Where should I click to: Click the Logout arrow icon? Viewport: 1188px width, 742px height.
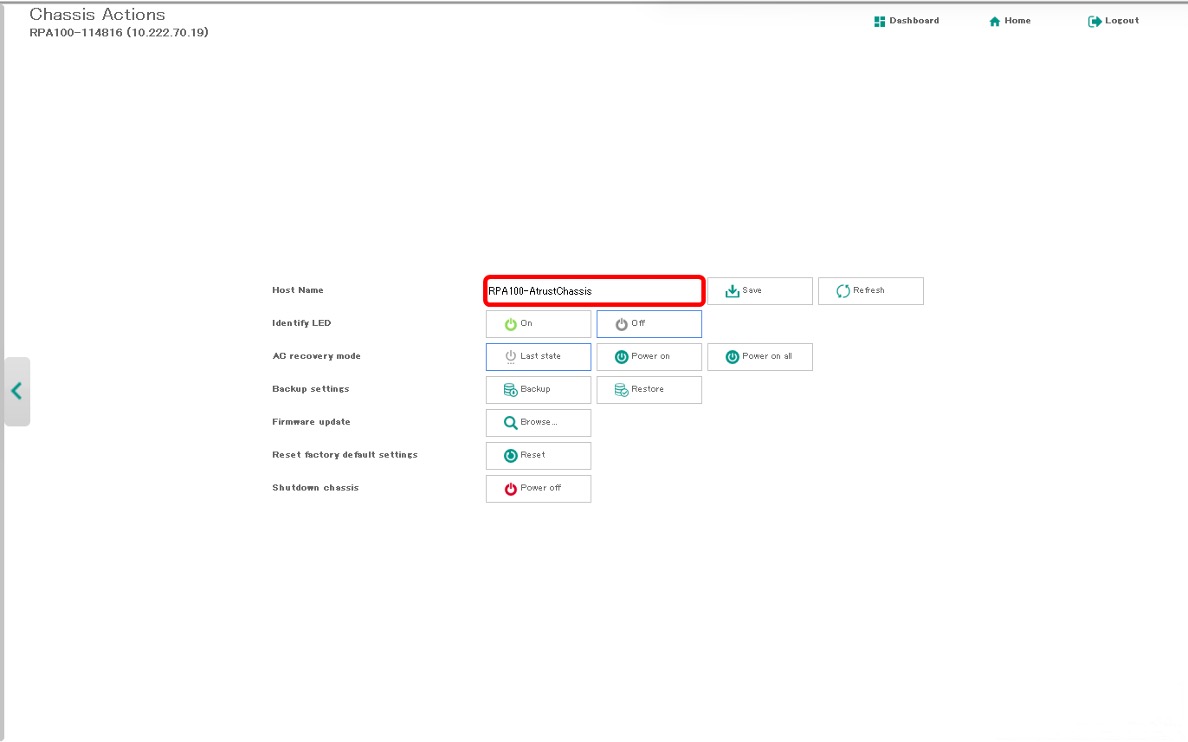pos(1094,21)
